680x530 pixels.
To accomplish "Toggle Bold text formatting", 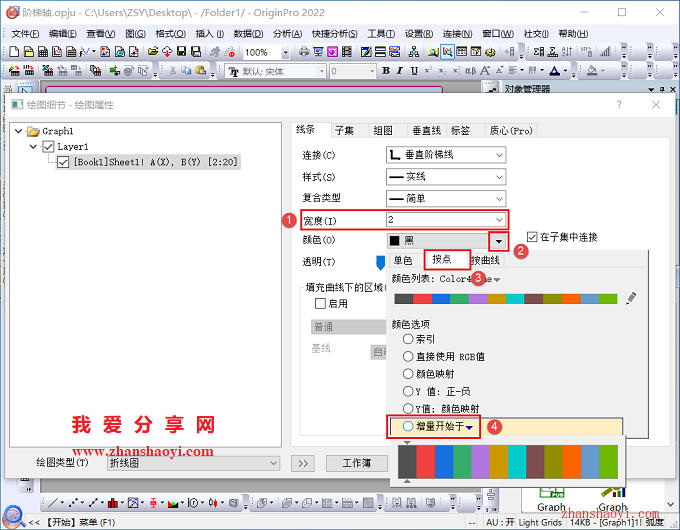I will [386, 71].
